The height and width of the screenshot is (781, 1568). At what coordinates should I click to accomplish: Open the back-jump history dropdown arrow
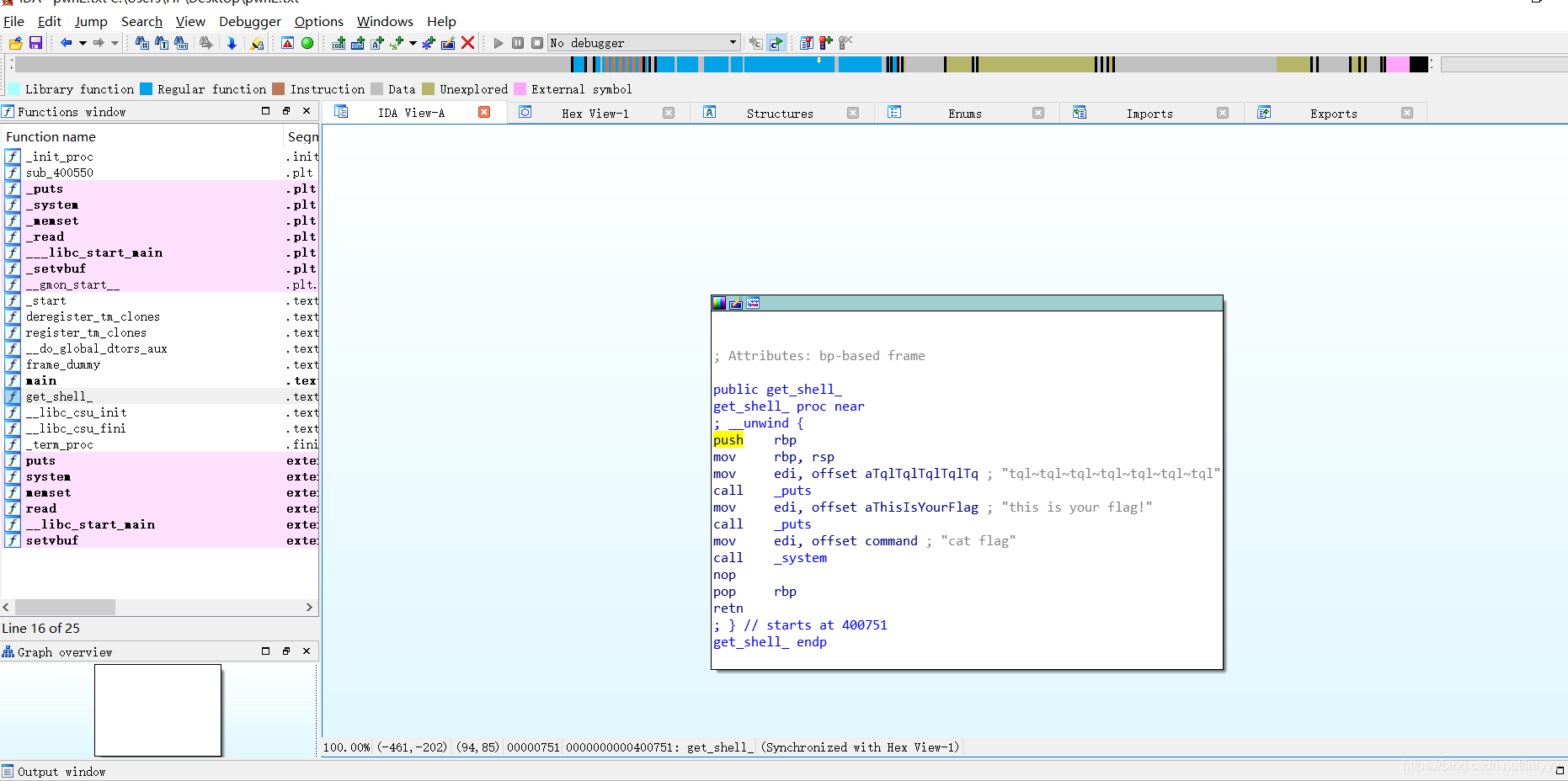(83, 43)
